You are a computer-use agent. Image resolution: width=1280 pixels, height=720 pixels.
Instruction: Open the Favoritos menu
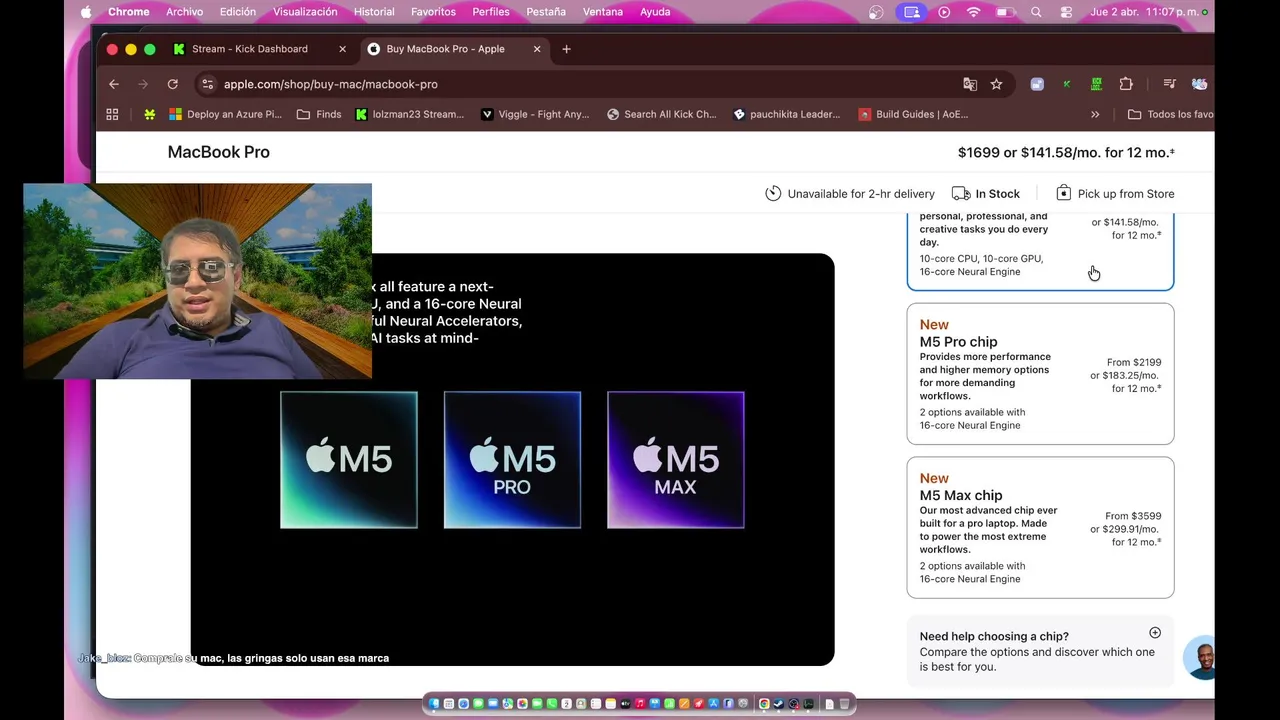[433, 12]
